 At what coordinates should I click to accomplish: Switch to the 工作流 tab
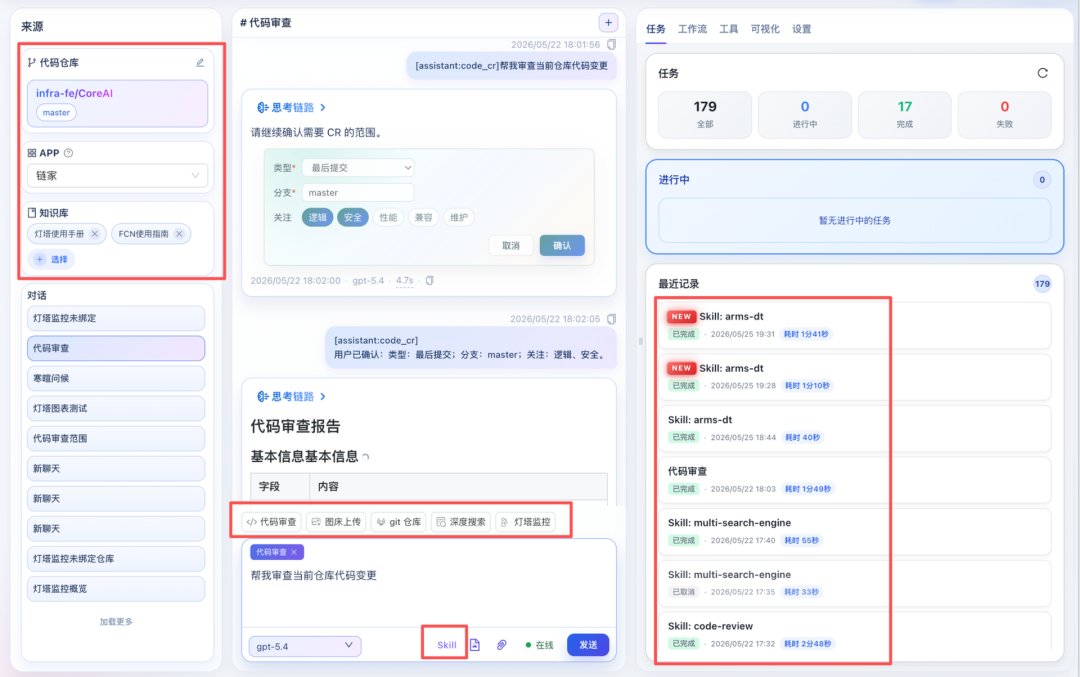[692, 29]
